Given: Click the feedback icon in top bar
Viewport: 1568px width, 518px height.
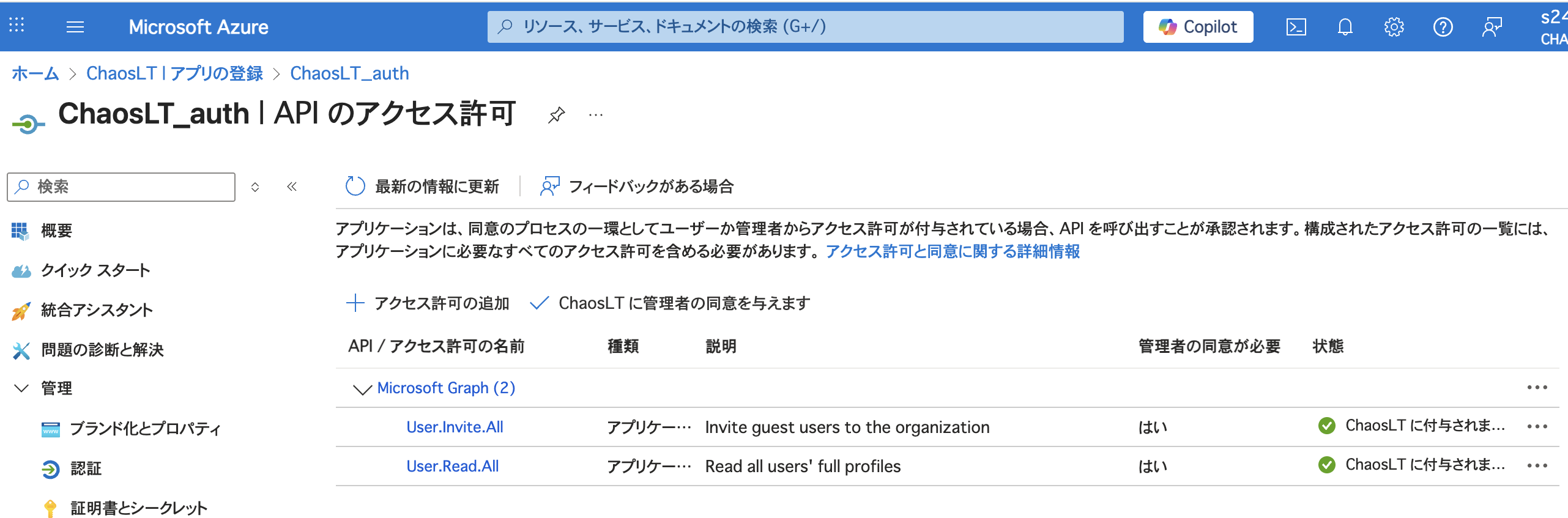Looking at the screenshot, I should (x=1492, y=27).
